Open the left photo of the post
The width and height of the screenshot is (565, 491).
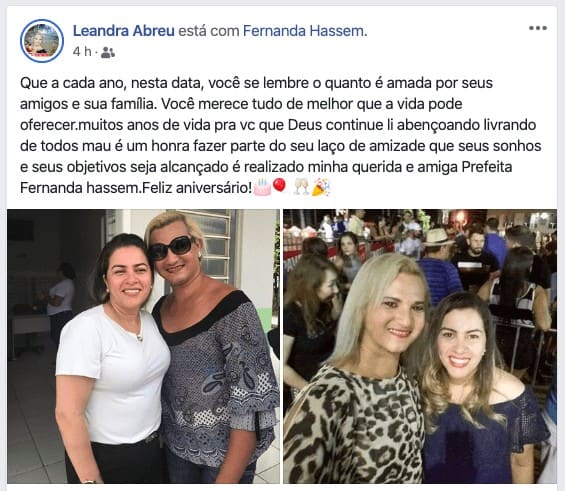pyautogui.click(x=143, y=346)
